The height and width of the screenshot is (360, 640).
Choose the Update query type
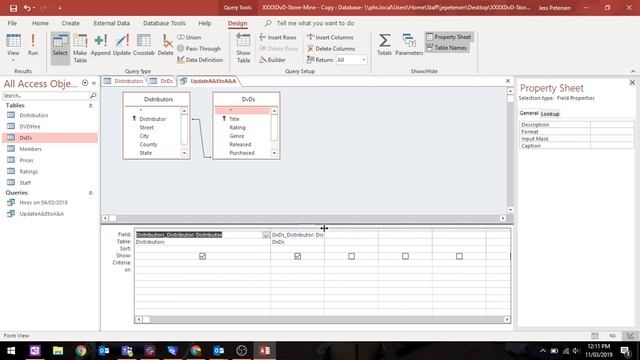tap(122, 45)
